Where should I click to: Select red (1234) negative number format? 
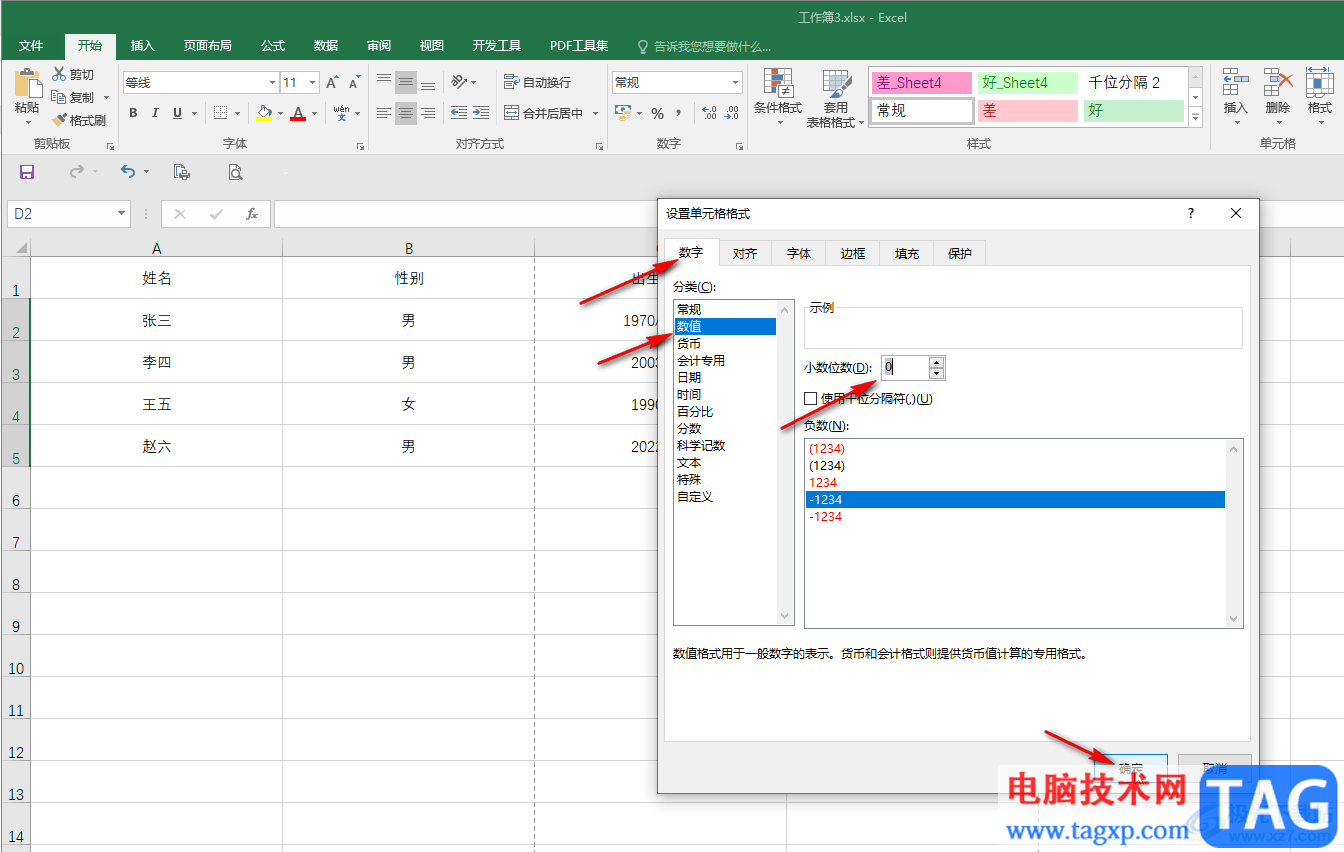[1015, 449]
